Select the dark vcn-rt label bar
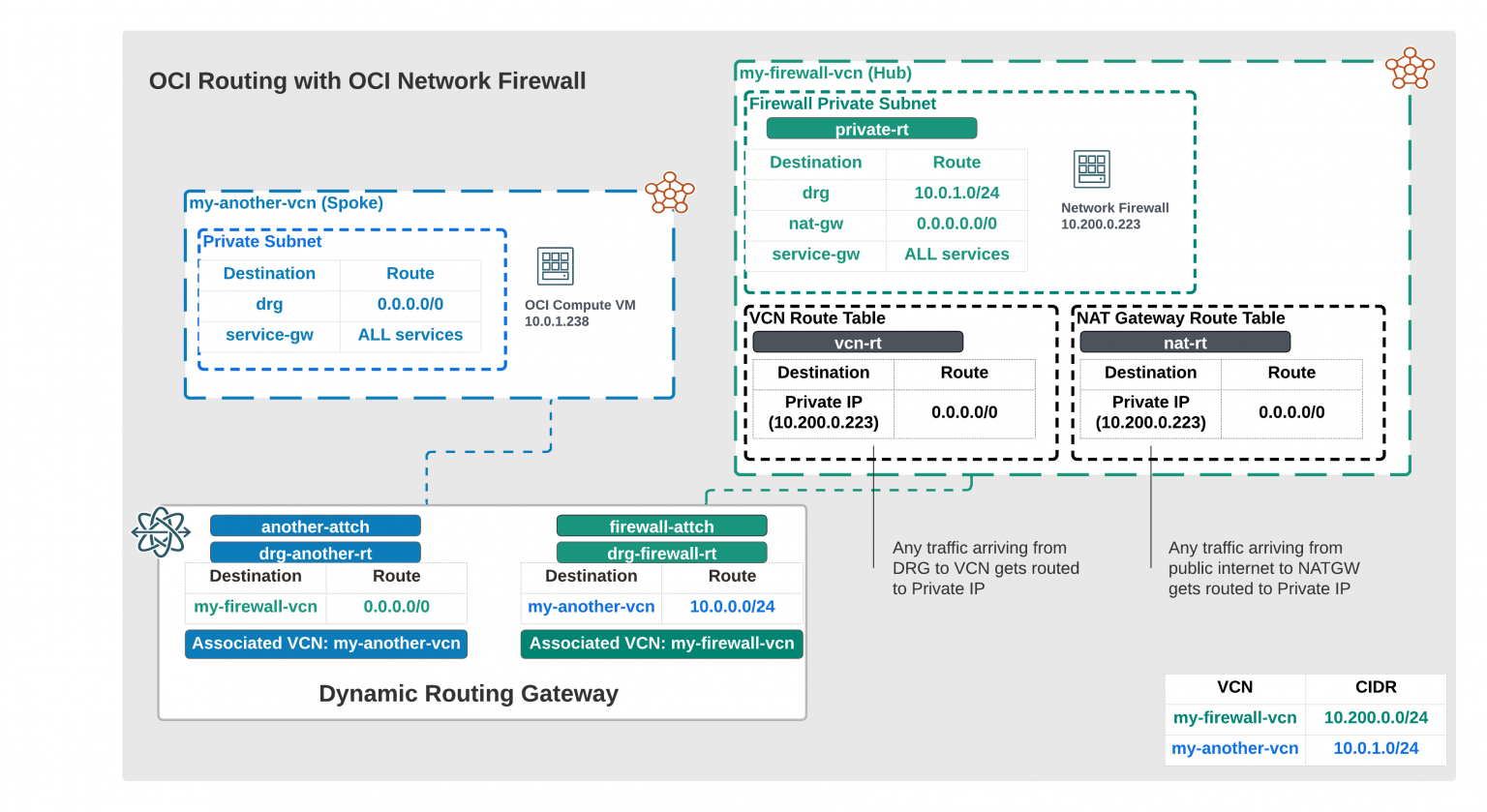The image size is (1487, 812). 858,343
